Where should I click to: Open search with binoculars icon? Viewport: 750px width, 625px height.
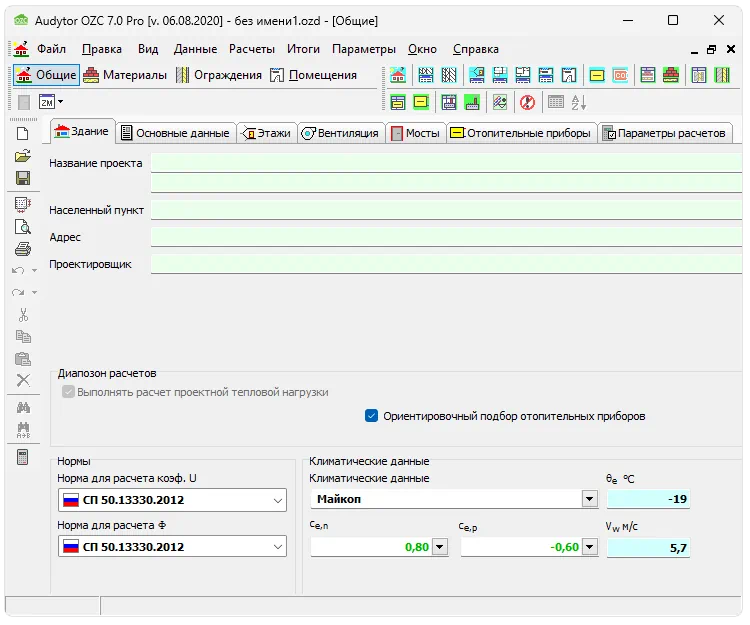[23, 407]
